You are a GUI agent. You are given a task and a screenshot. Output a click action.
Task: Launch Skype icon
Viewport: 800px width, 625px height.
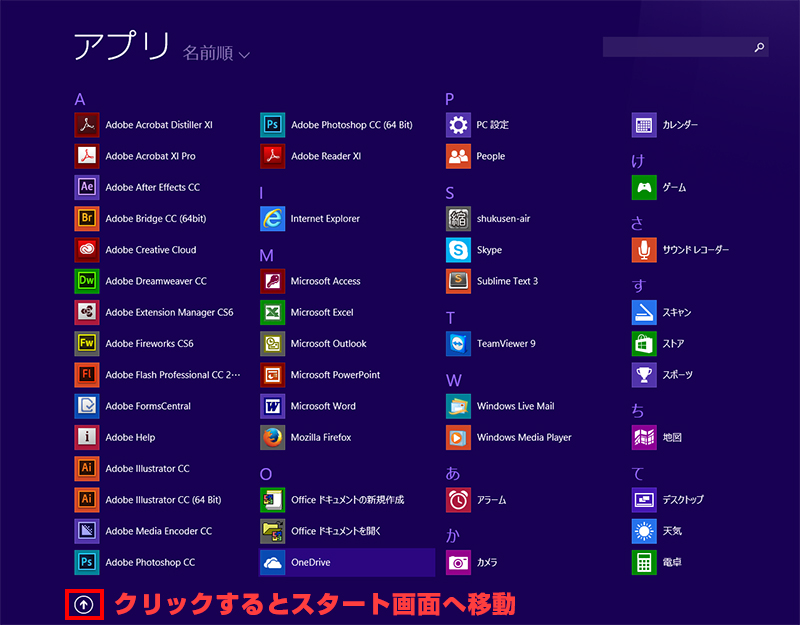[458, 250]
